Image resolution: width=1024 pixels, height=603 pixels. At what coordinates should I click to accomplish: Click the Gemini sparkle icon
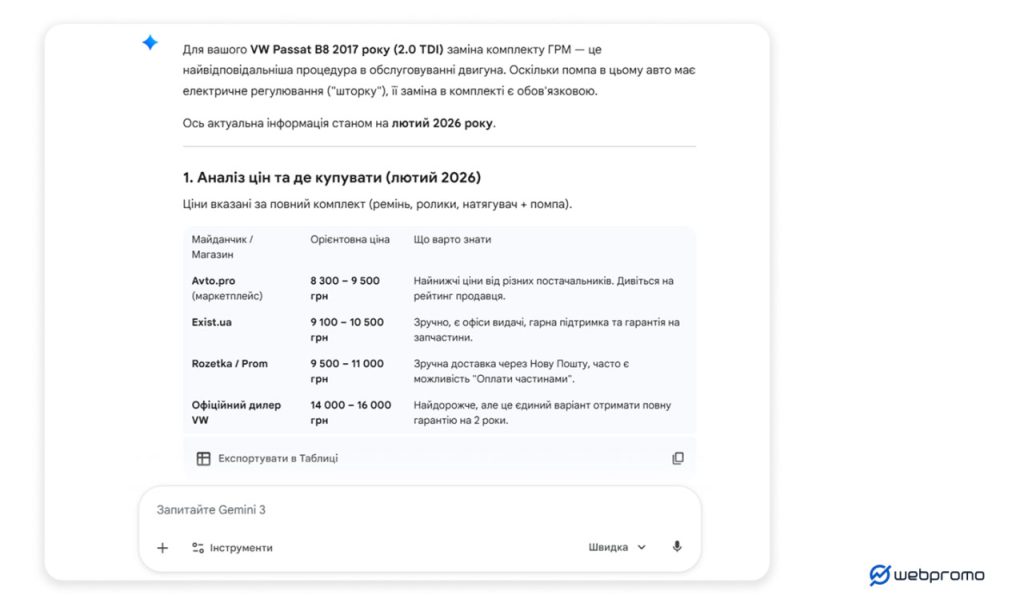tap(150, 43)
